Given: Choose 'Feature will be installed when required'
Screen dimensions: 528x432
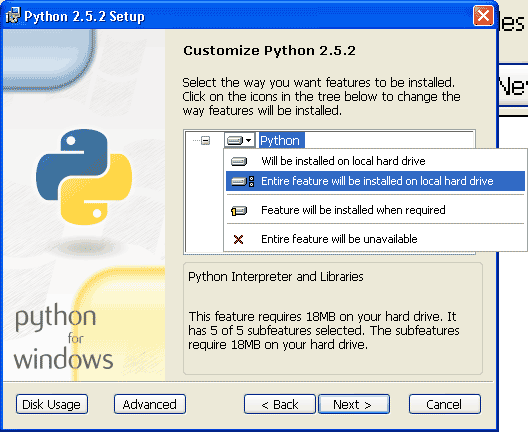Looking at the screenshot, I should pos(375,210).
